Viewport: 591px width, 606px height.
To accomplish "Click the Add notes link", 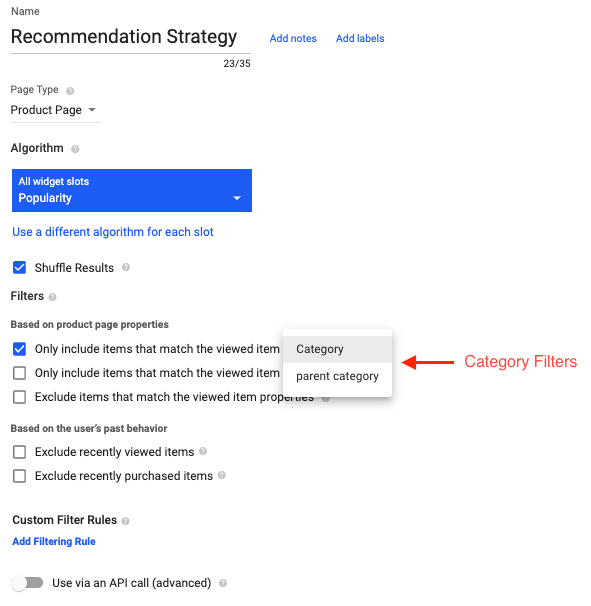I will (293, 38).
